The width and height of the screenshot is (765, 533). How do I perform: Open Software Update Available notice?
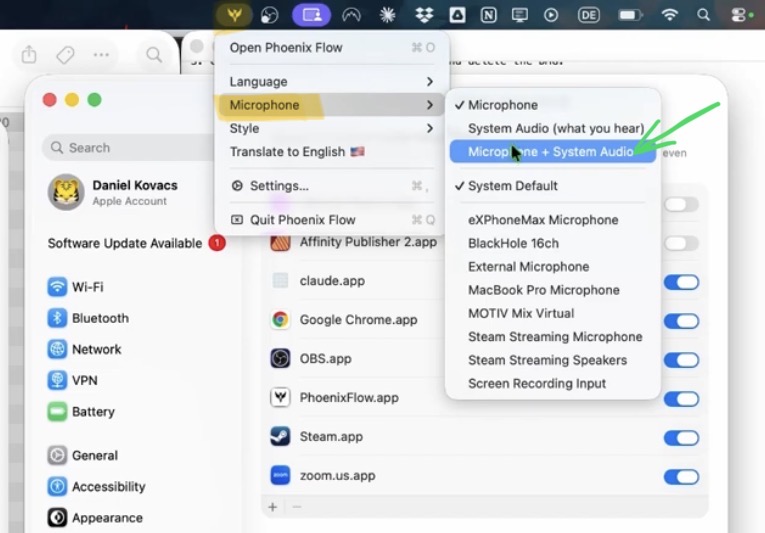point(136,243)
